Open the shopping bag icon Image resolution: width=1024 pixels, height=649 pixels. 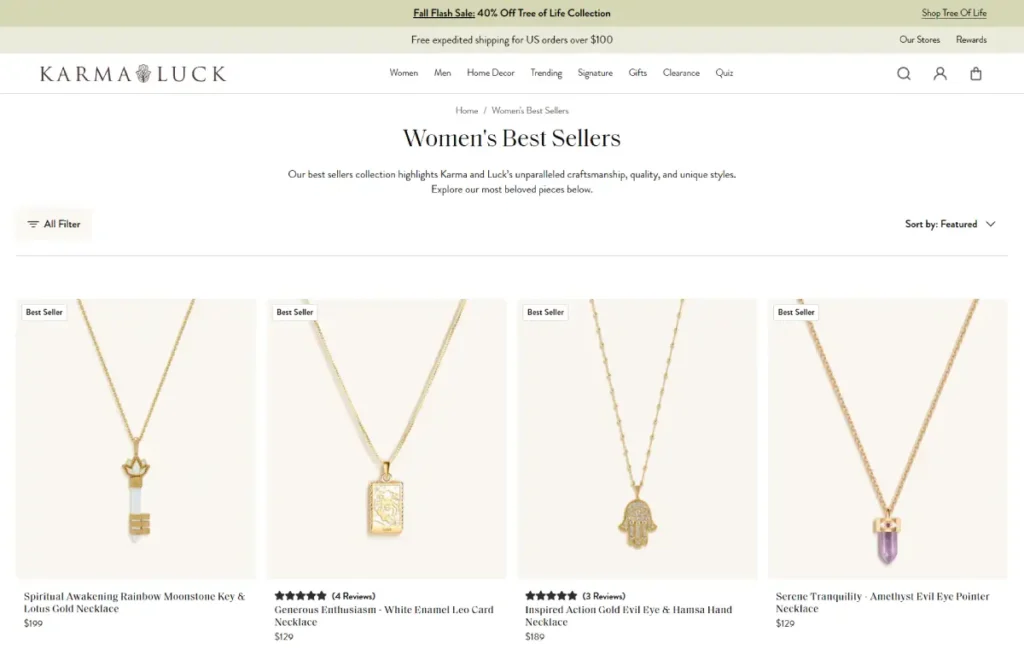976,73
